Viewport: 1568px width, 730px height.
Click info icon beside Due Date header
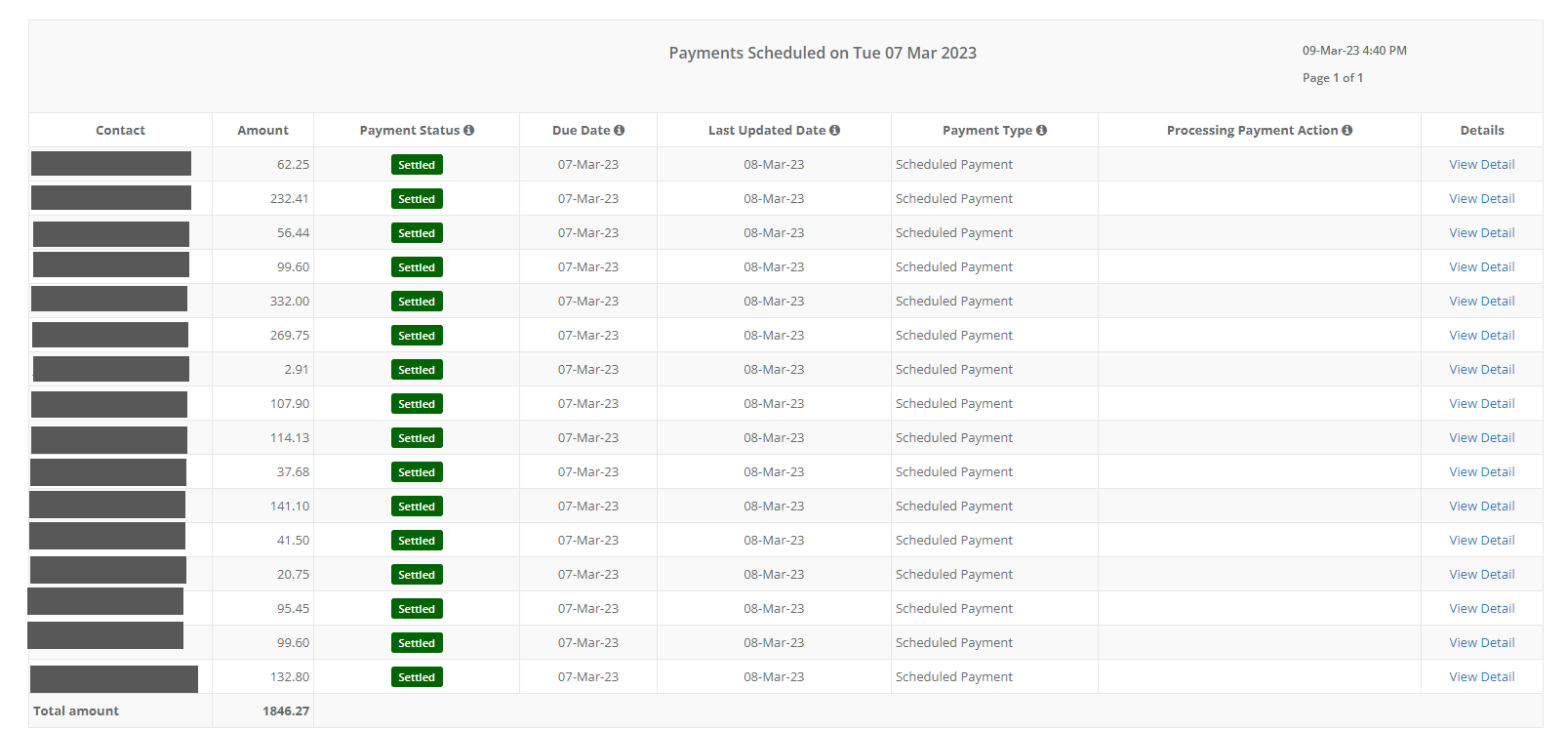click(620, 130)
